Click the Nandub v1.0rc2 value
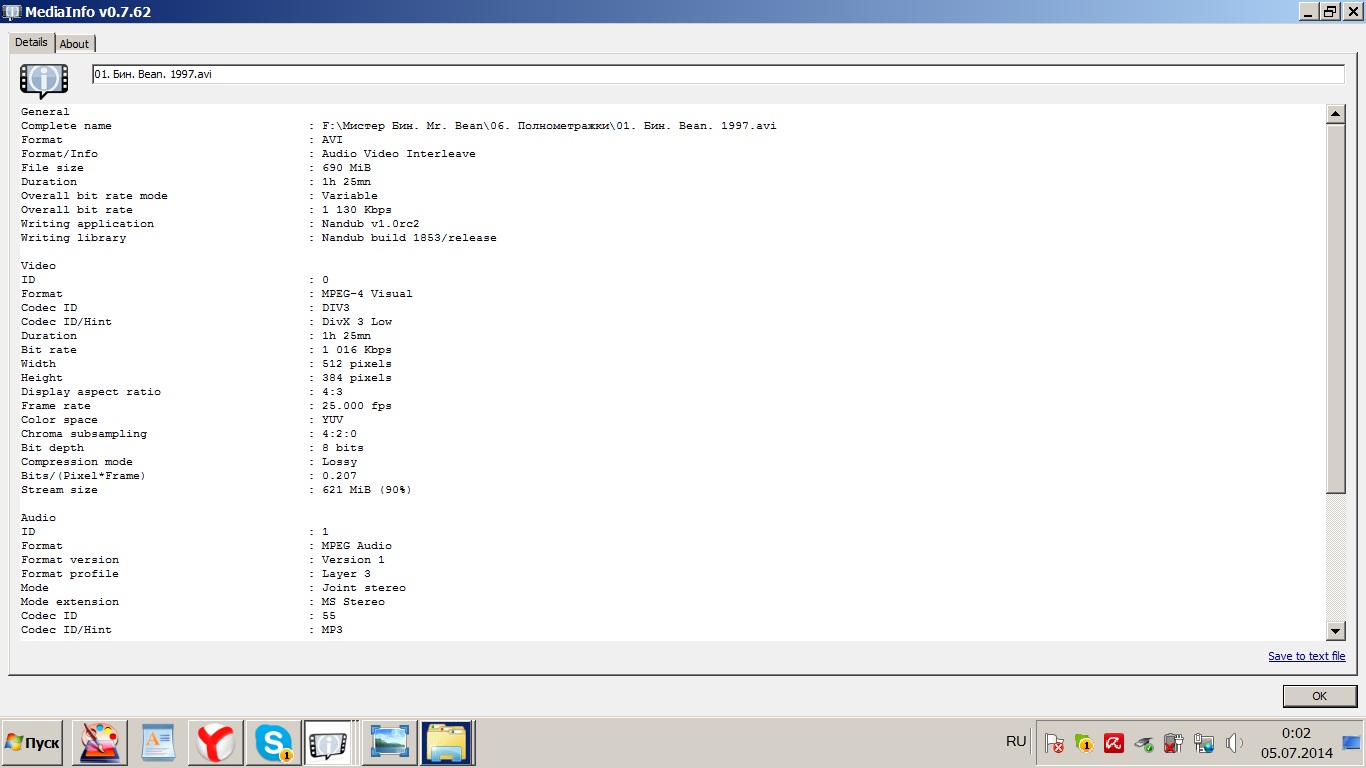Viewport: 1366px width, 768px height. [371, 224]
